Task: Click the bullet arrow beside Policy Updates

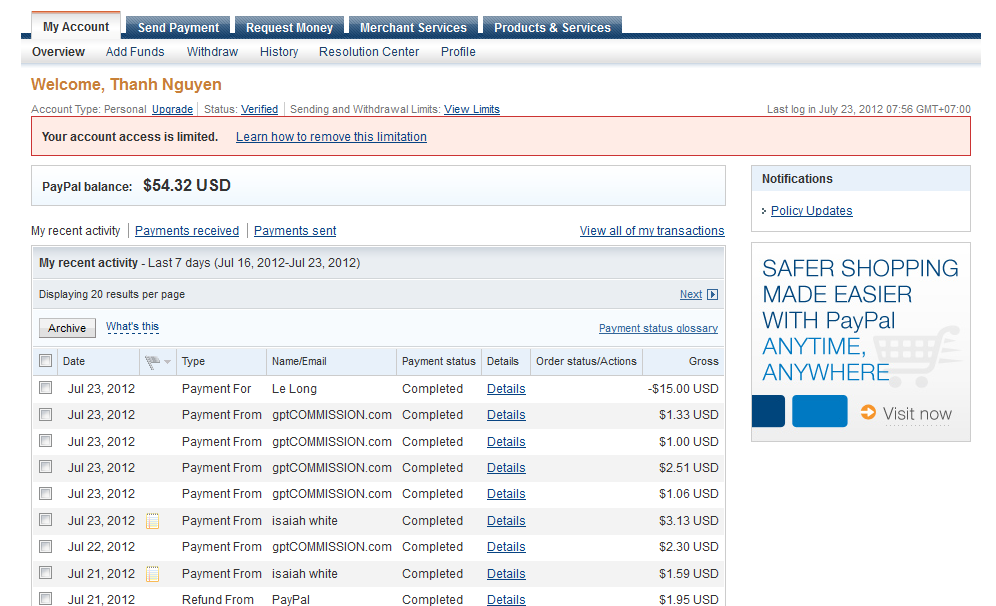Action: tap(764, 211)
